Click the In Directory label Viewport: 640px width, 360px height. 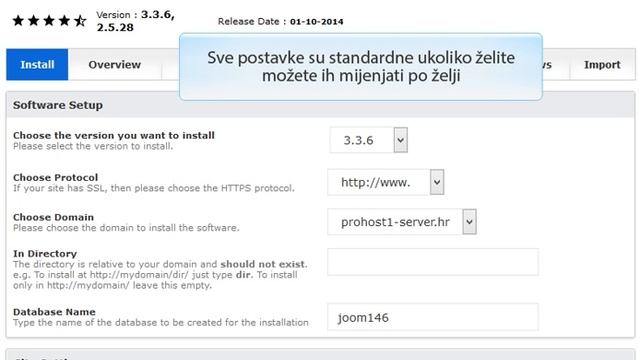point(45,253)
